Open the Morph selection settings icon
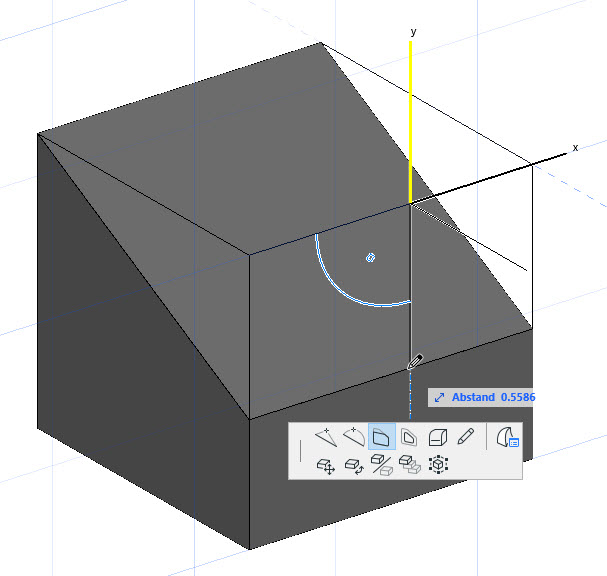The image size is (607, 576). tap(507, 437)
